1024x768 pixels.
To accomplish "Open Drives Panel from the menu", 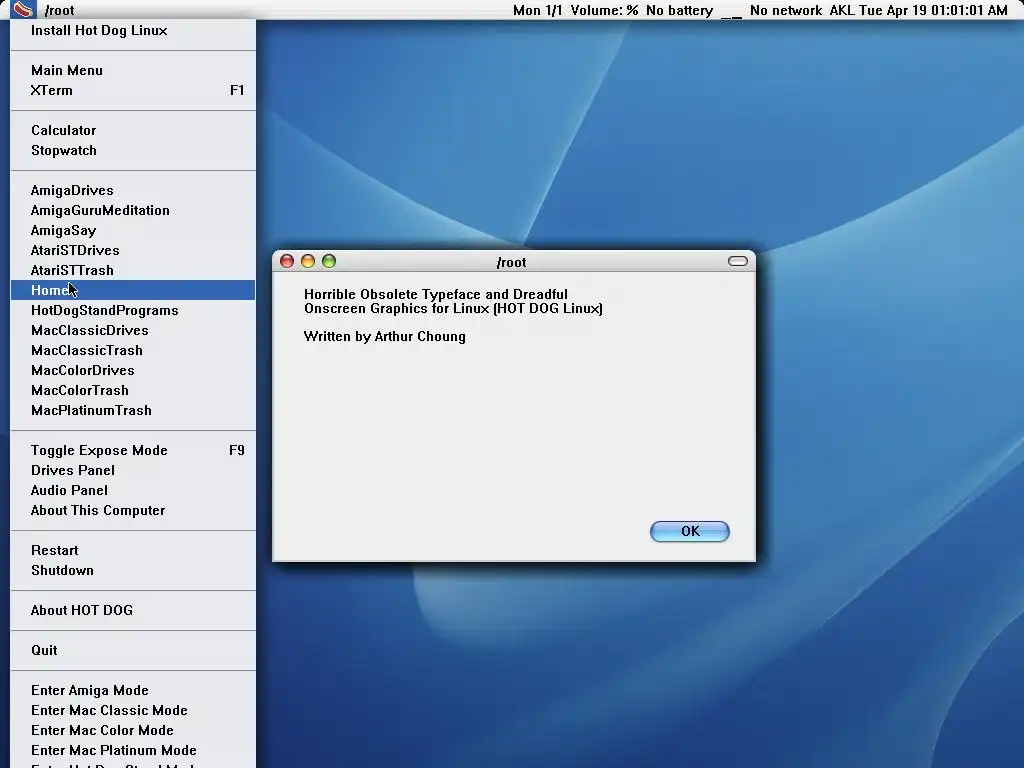I will click(x=133, y=471).
